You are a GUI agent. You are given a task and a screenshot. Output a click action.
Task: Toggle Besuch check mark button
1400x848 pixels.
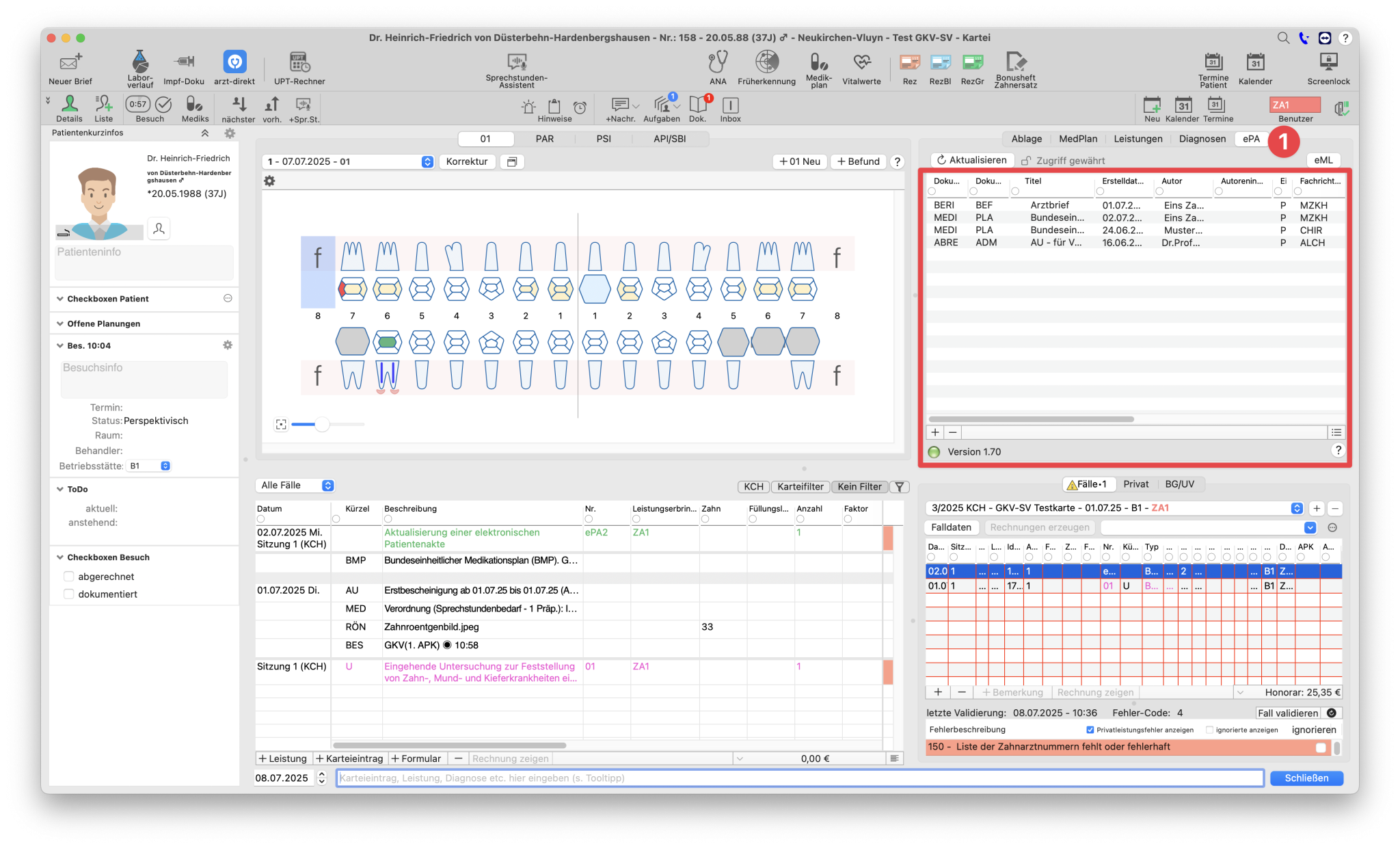click(163, 104)
